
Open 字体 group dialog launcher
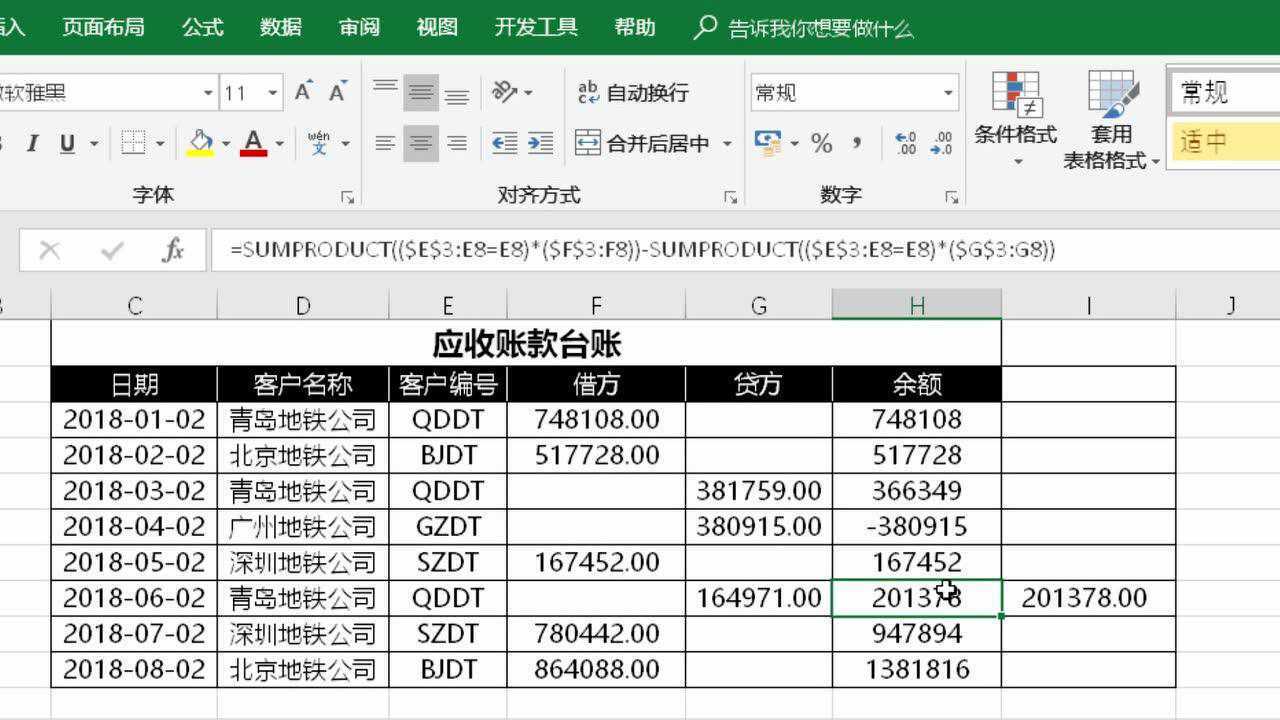pyautogui.click(x=348, y=198)
